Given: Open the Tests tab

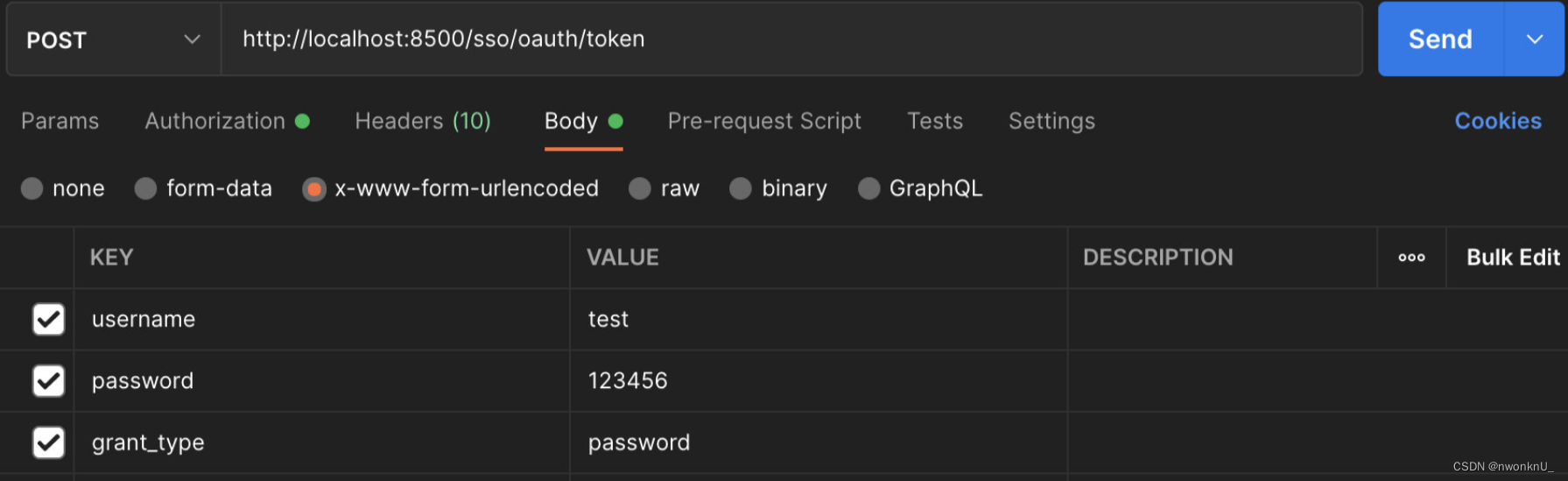Looking at the screenshot, I should [x=934, y=121].
